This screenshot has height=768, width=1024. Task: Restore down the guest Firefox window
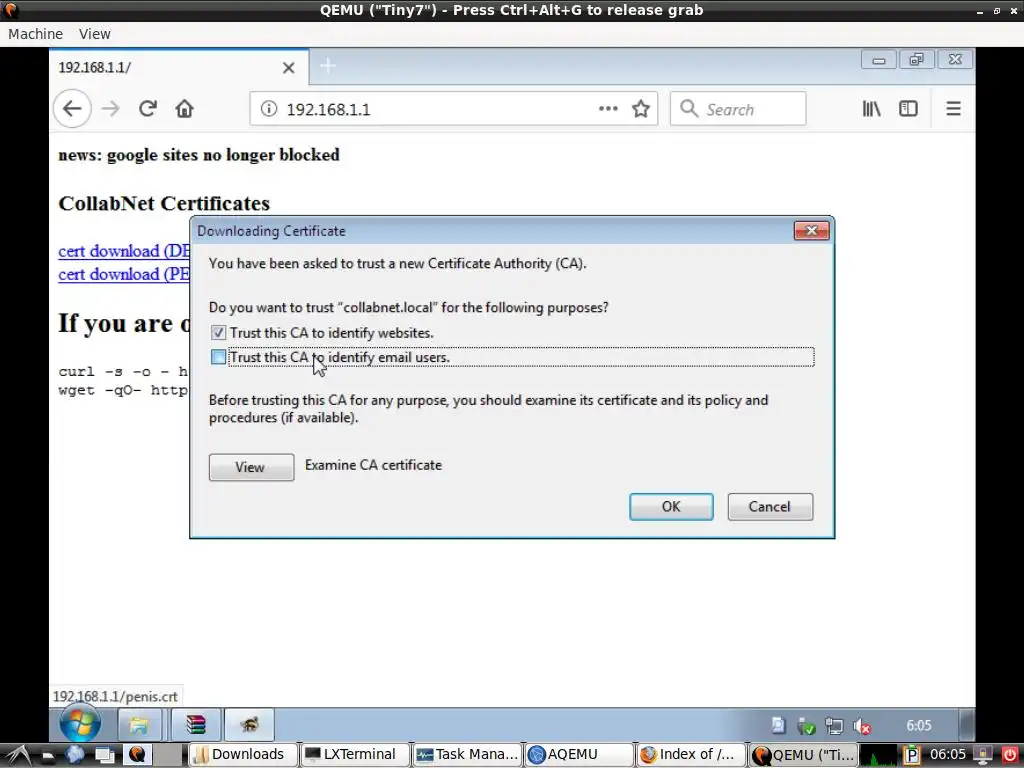pyautogui.click(x=916, y=60)
